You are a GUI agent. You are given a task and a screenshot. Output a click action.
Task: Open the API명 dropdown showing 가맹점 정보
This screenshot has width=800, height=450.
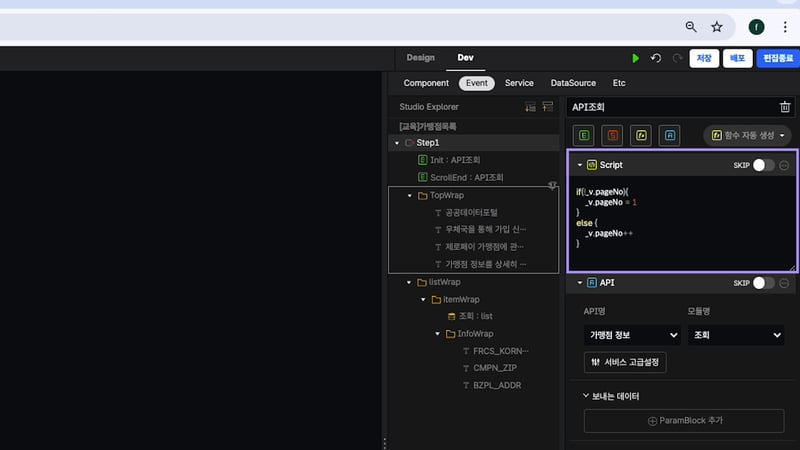pos(632,335)
